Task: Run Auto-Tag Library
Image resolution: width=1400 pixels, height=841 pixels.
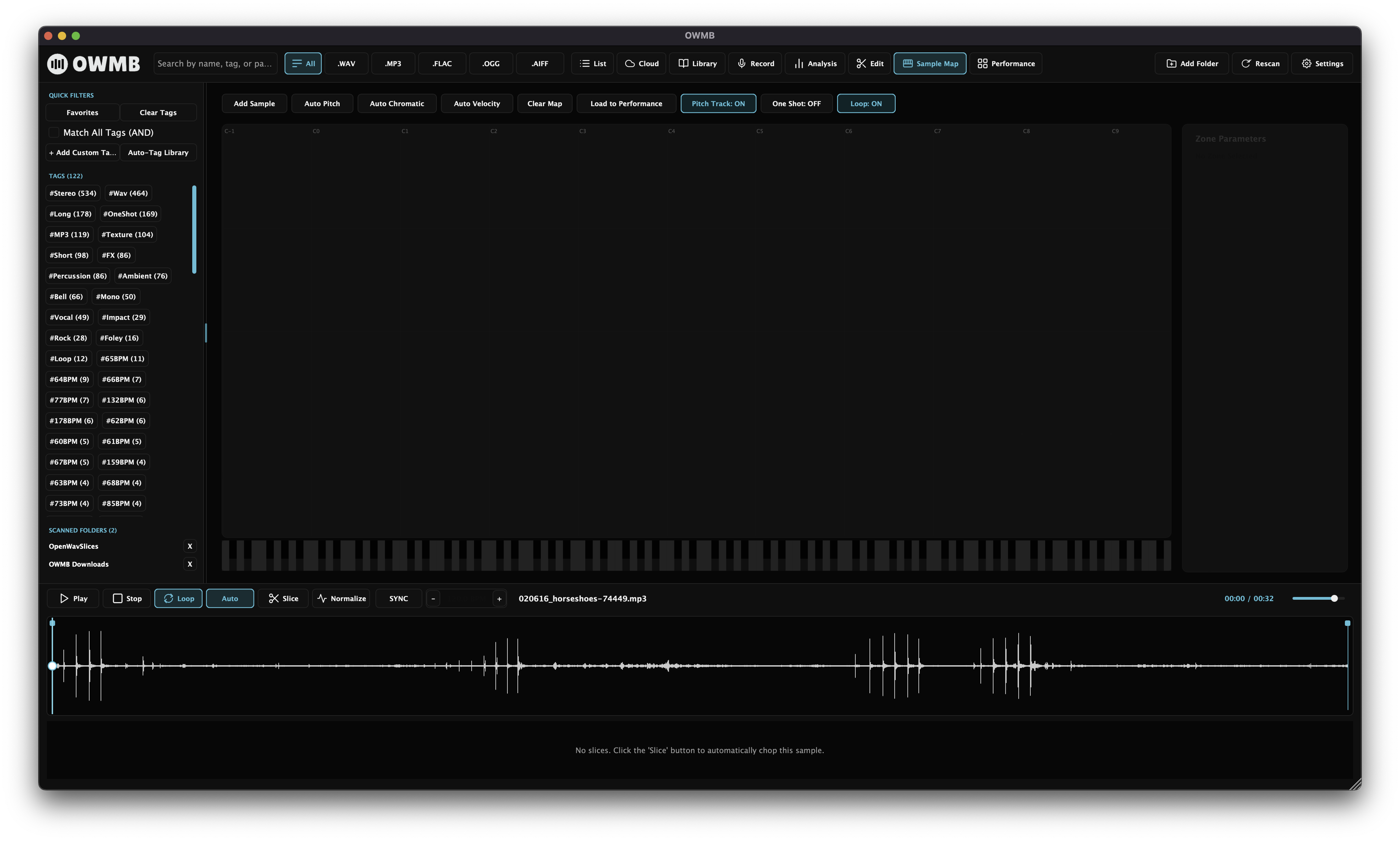Action: [x=158, y=152]
